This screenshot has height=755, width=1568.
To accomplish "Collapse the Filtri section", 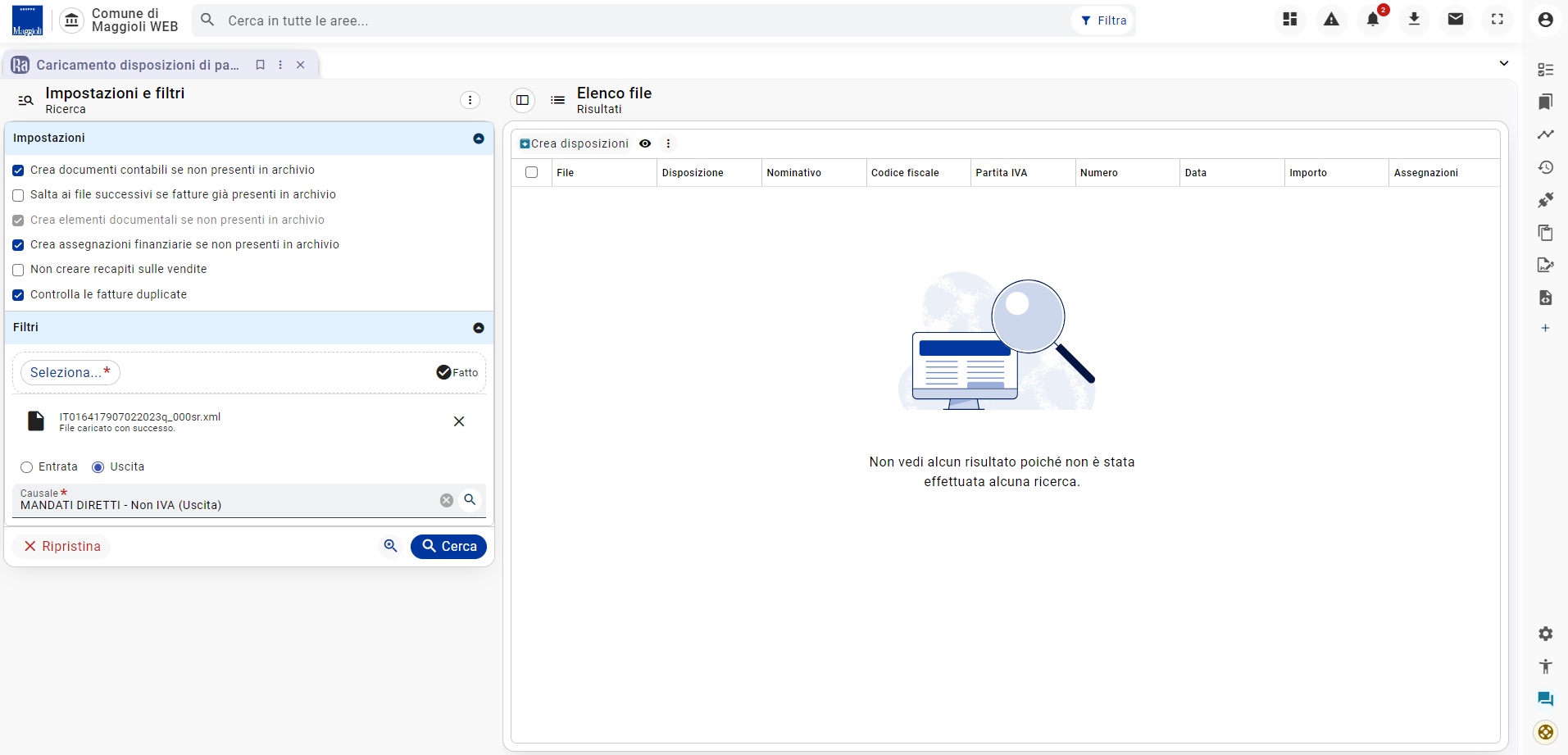I will pos(479,328).
